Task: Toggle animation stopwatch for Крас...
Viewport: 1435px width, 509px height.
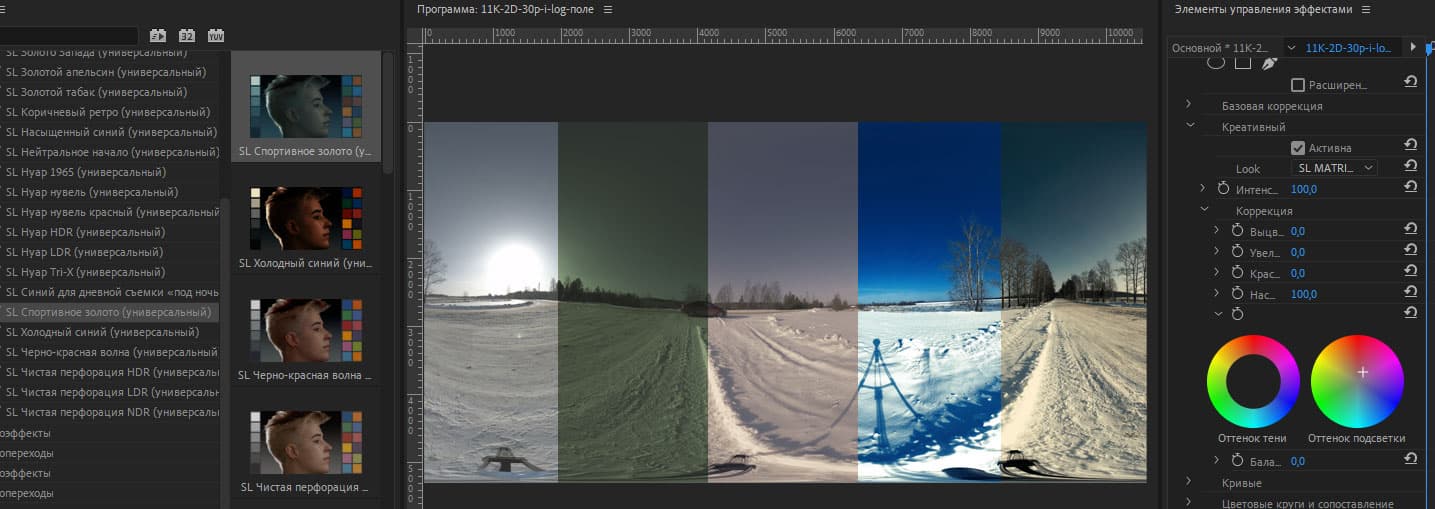Action: point(1238,273)
